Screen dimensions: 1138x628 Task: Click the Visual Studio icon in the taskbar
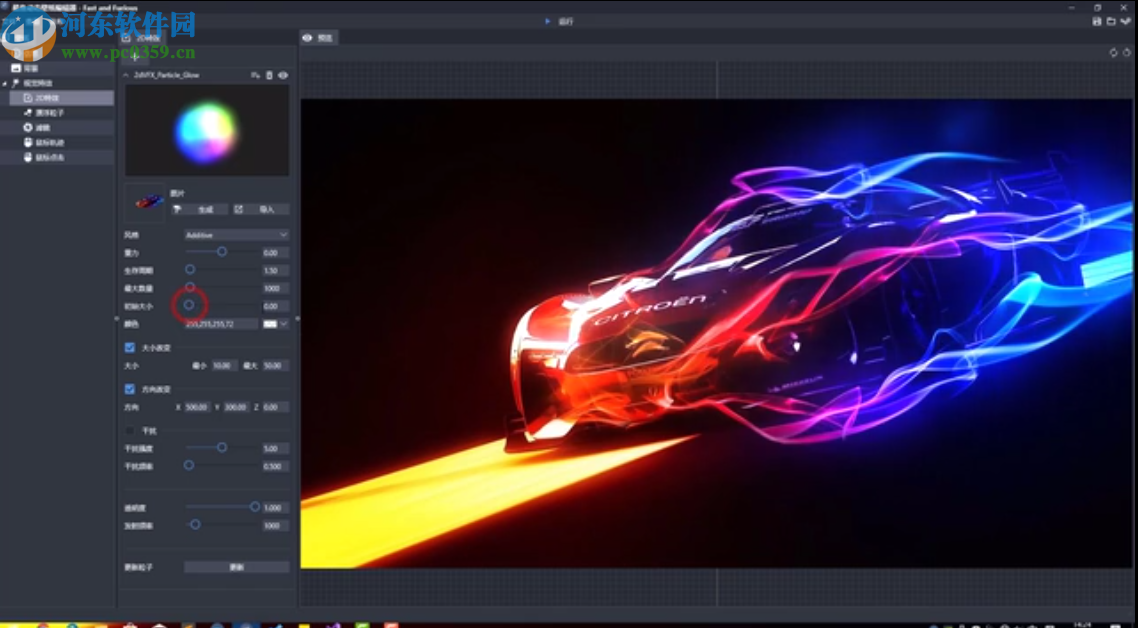pyautogui.click(x=333, y=625)
